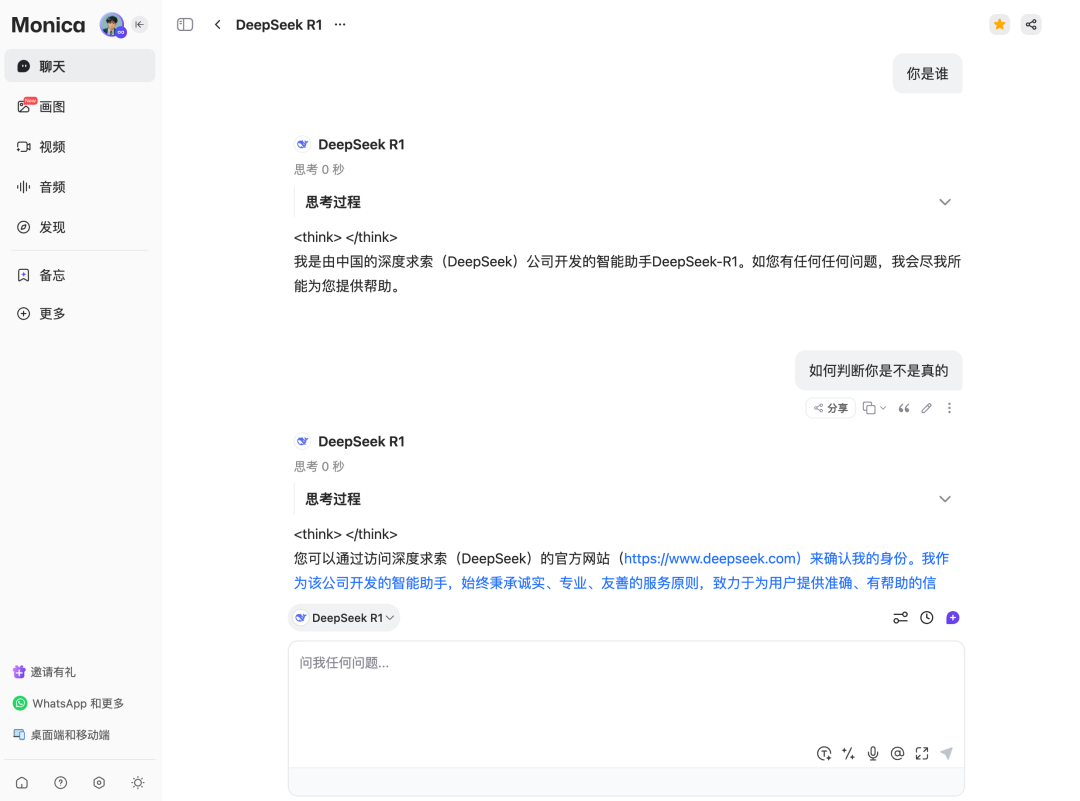Click the 你是谁 user message bubble

click(x=928, y=74)
